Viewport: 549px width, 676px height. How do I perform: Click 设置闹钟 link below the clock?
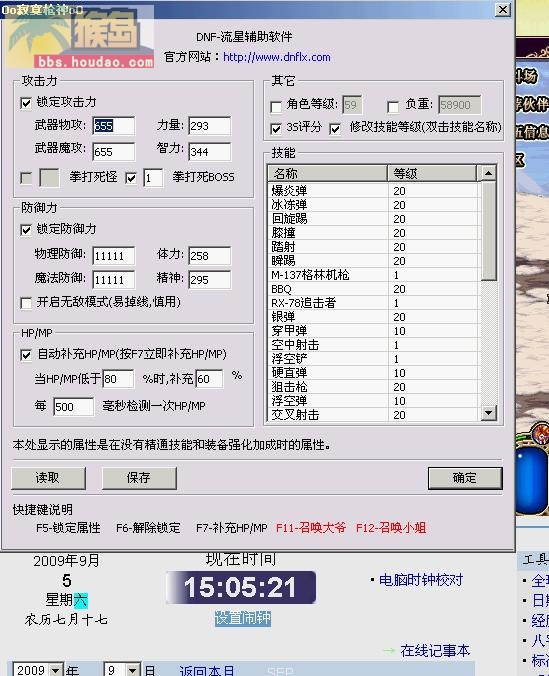[x=243, y=618]
